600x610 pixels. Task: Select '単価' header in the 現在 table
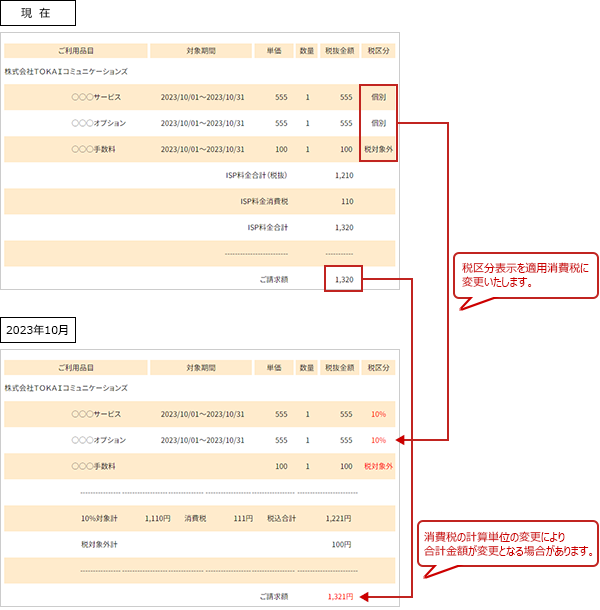click(274, 51)
